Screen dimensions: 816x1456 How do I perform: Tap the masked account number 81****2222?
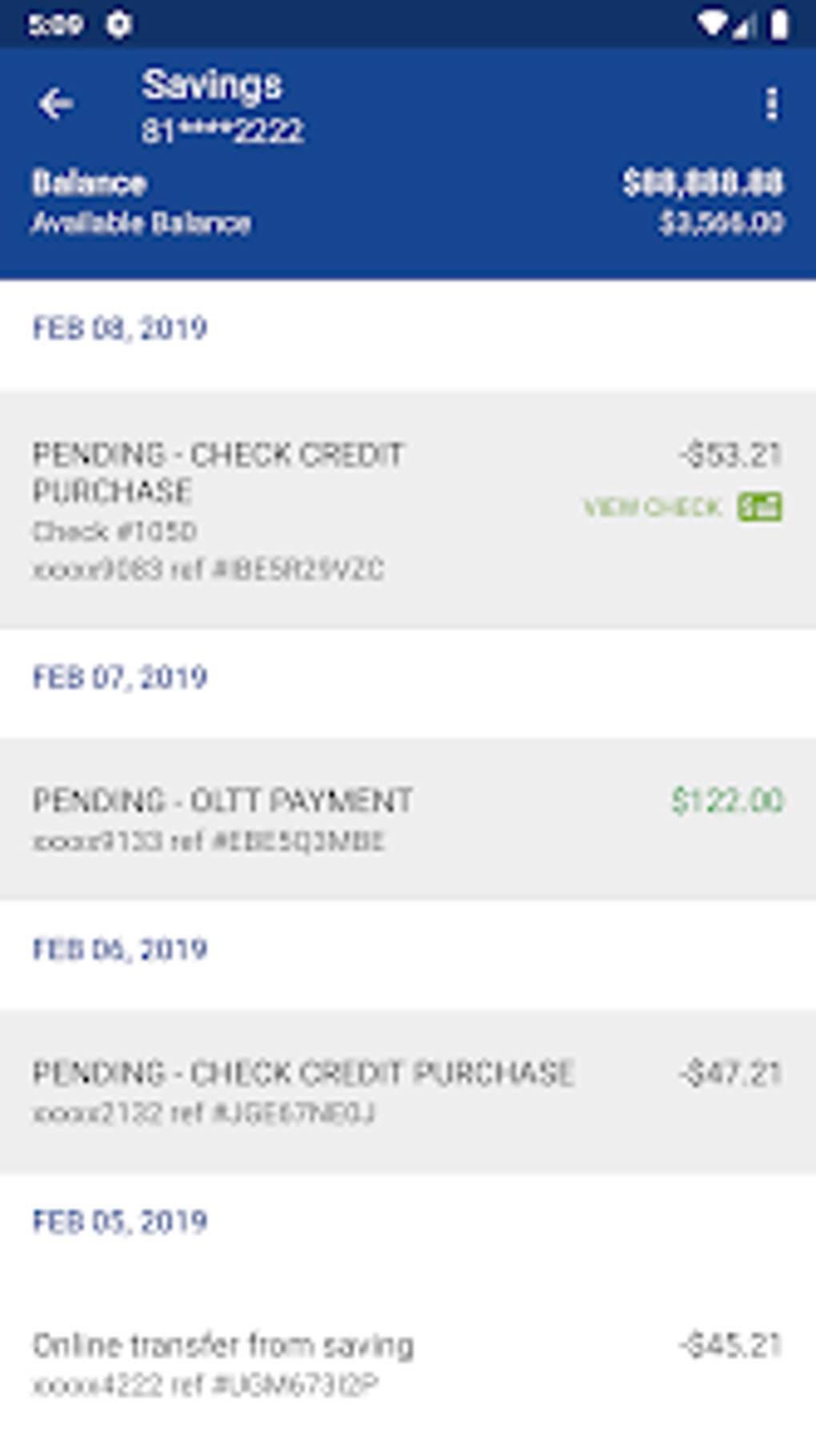[x=222, y=130]
